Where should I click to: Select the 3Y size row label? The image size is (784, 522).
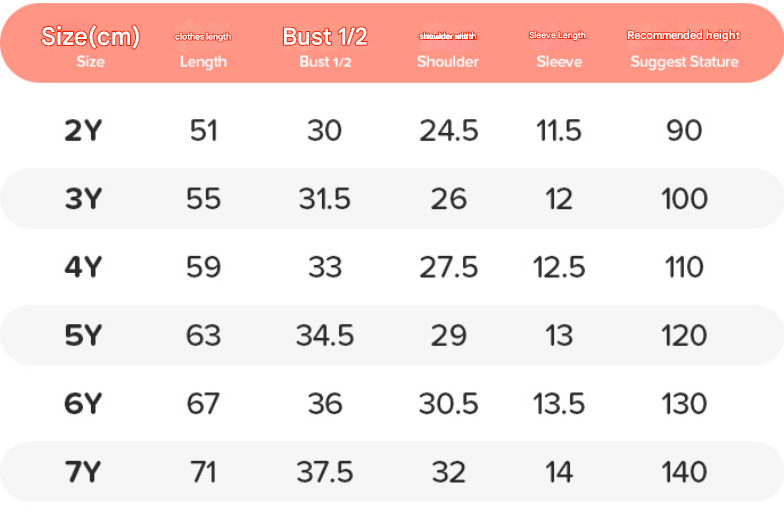[83, 198]
